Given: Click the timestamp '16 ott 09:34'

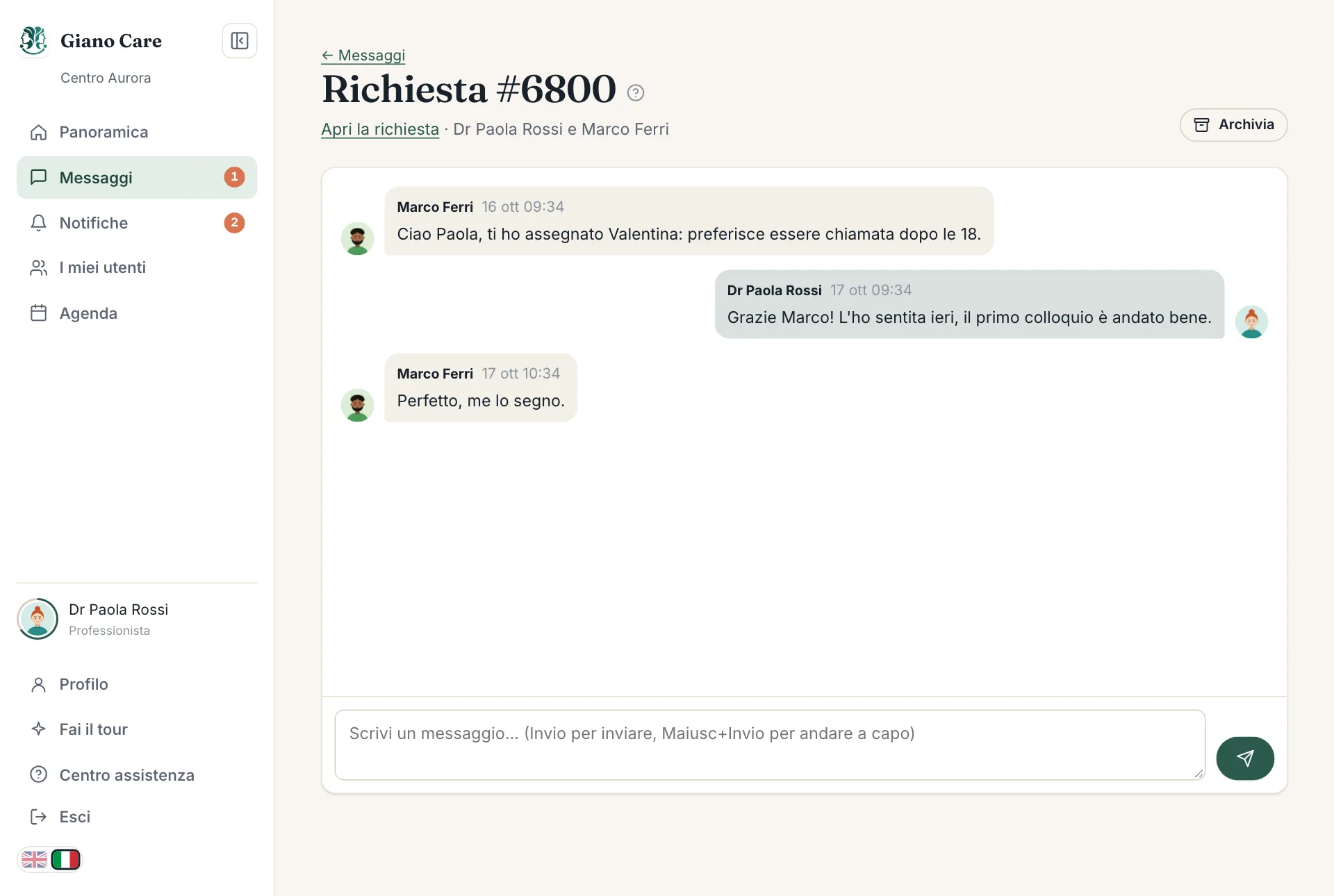Looking at the screenshot, I should 523,207.
